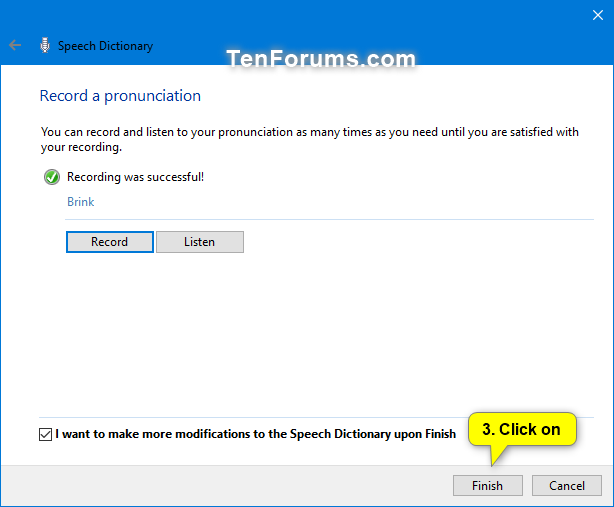Close the Speech Dictionary window
This screenshot has height=507, width=614.
(x=598, y=15)
